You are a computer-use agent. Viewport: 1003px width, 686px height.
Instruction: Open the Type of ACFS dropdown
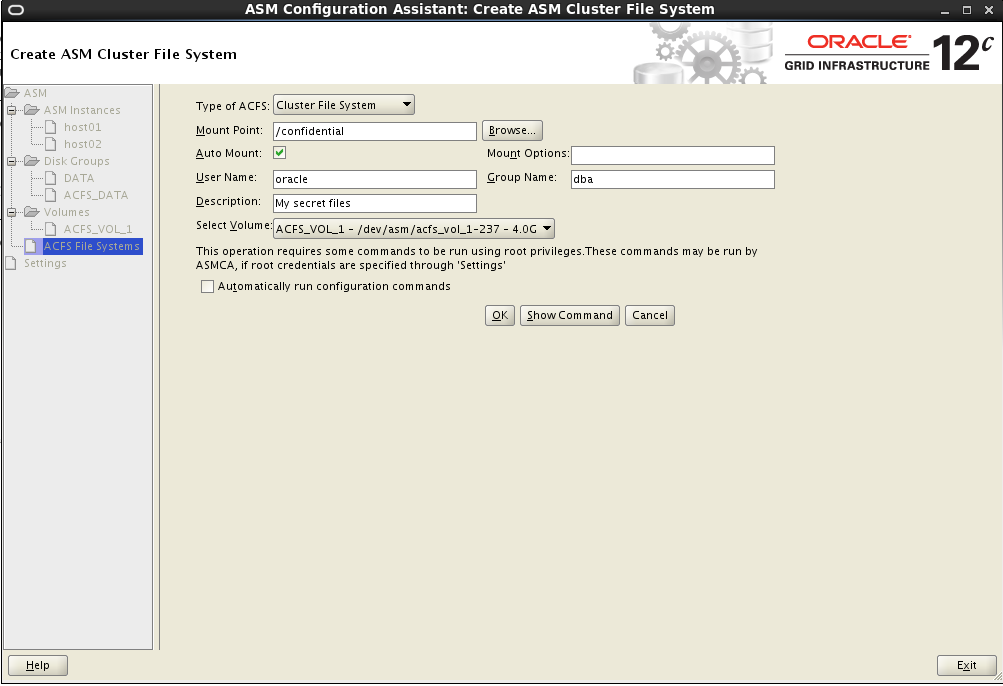(344, 105)
